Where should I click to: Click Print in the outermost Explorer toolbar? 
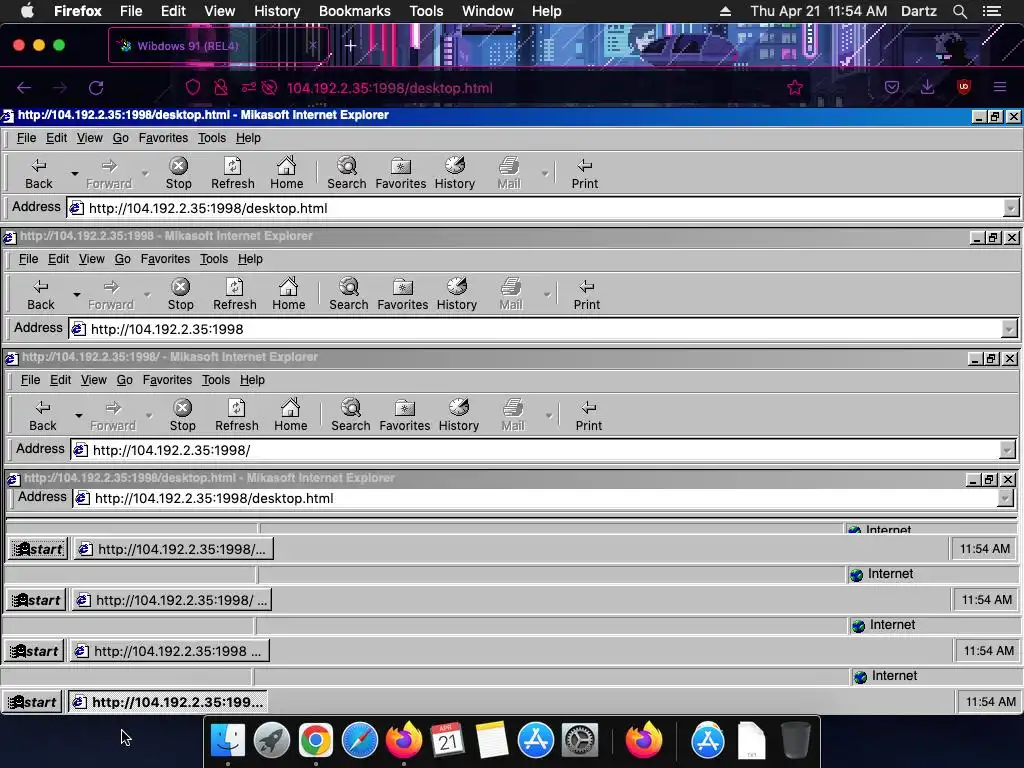584,174
